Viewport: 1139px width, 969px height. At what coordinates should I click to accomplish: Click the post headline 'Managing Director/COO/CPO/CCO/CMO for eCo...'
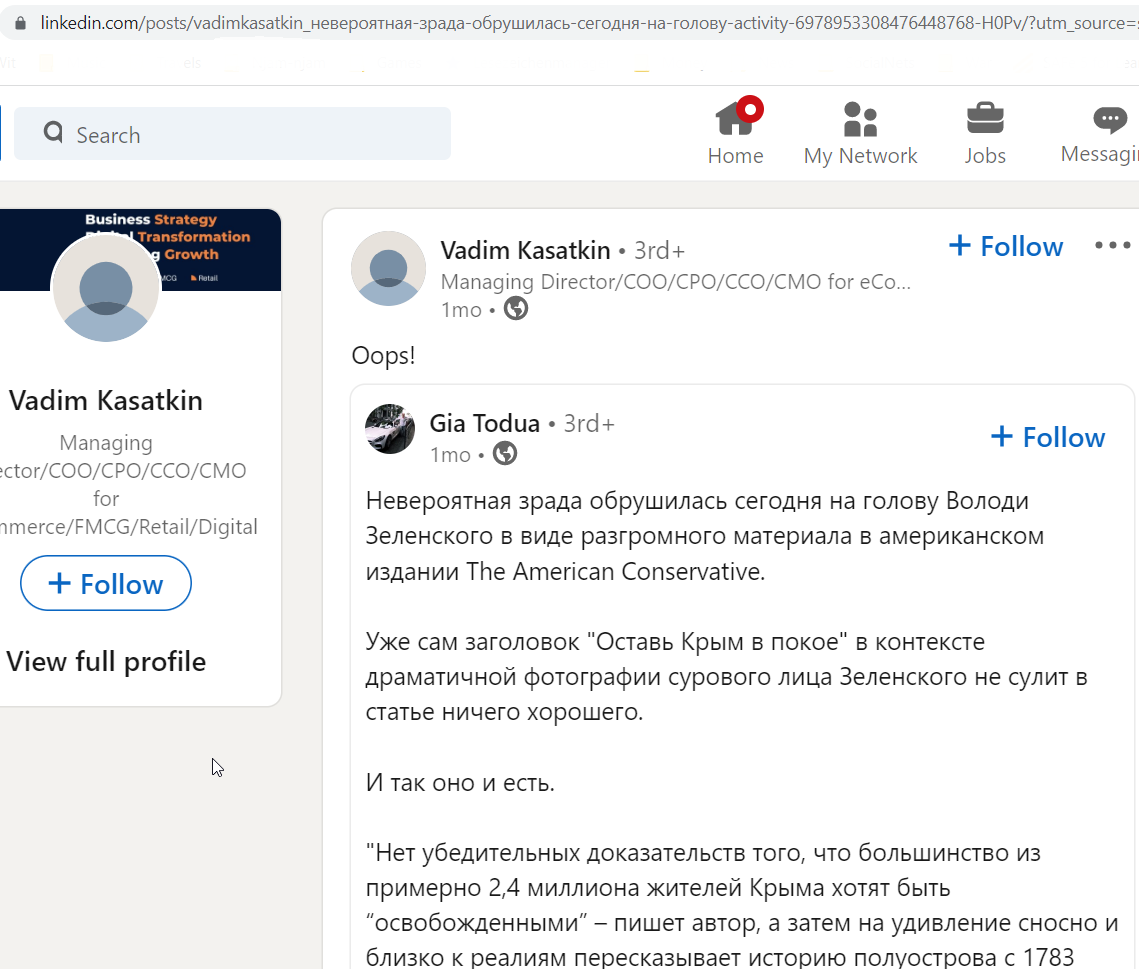click(676, 282)
